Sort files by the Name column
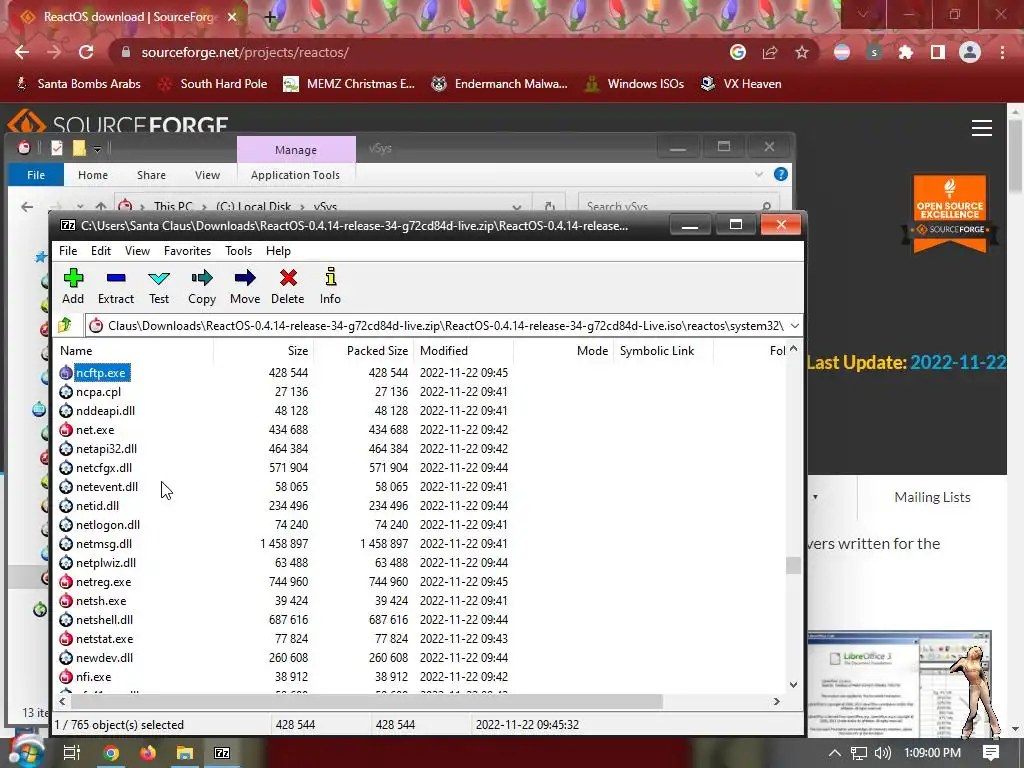The image size is (1024, 768). (x=135, y=351)
